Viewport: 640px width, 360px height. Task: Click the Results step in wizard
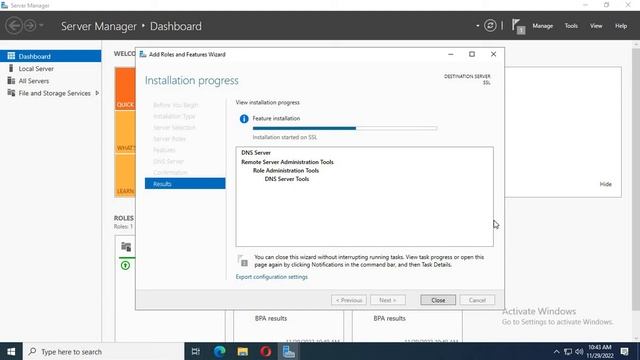coord(185,184)
